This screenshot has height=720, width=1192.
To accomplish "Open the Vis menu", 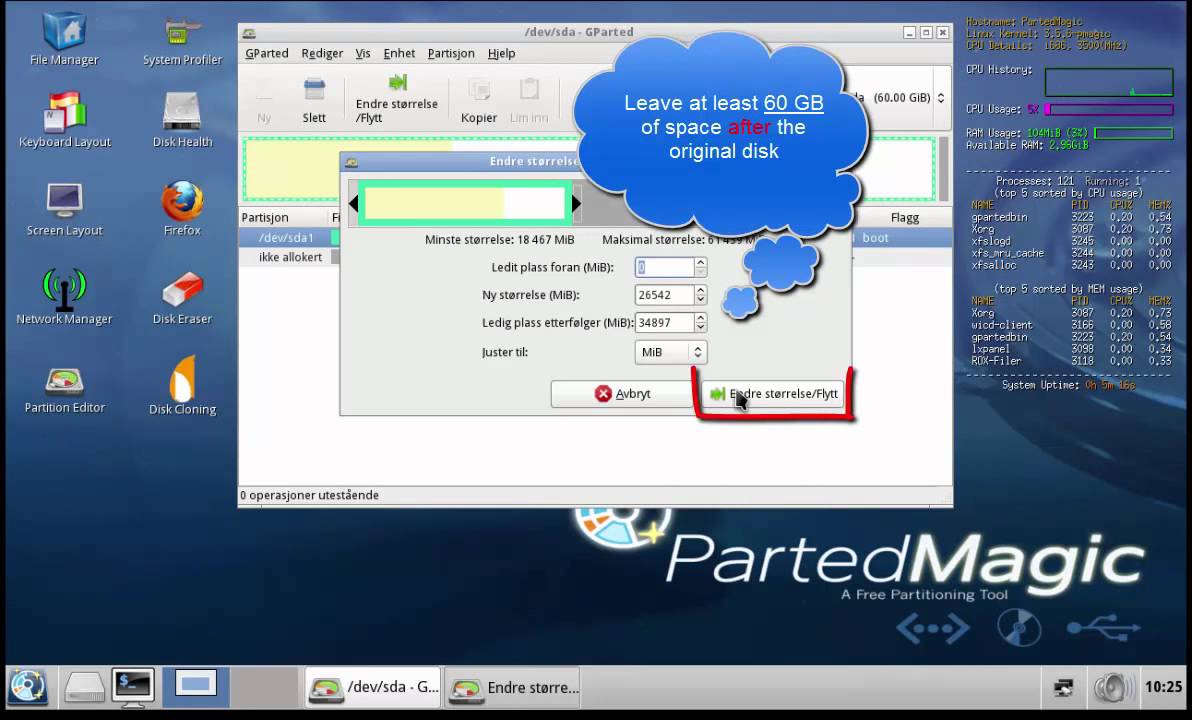I will tap(363, 53).
